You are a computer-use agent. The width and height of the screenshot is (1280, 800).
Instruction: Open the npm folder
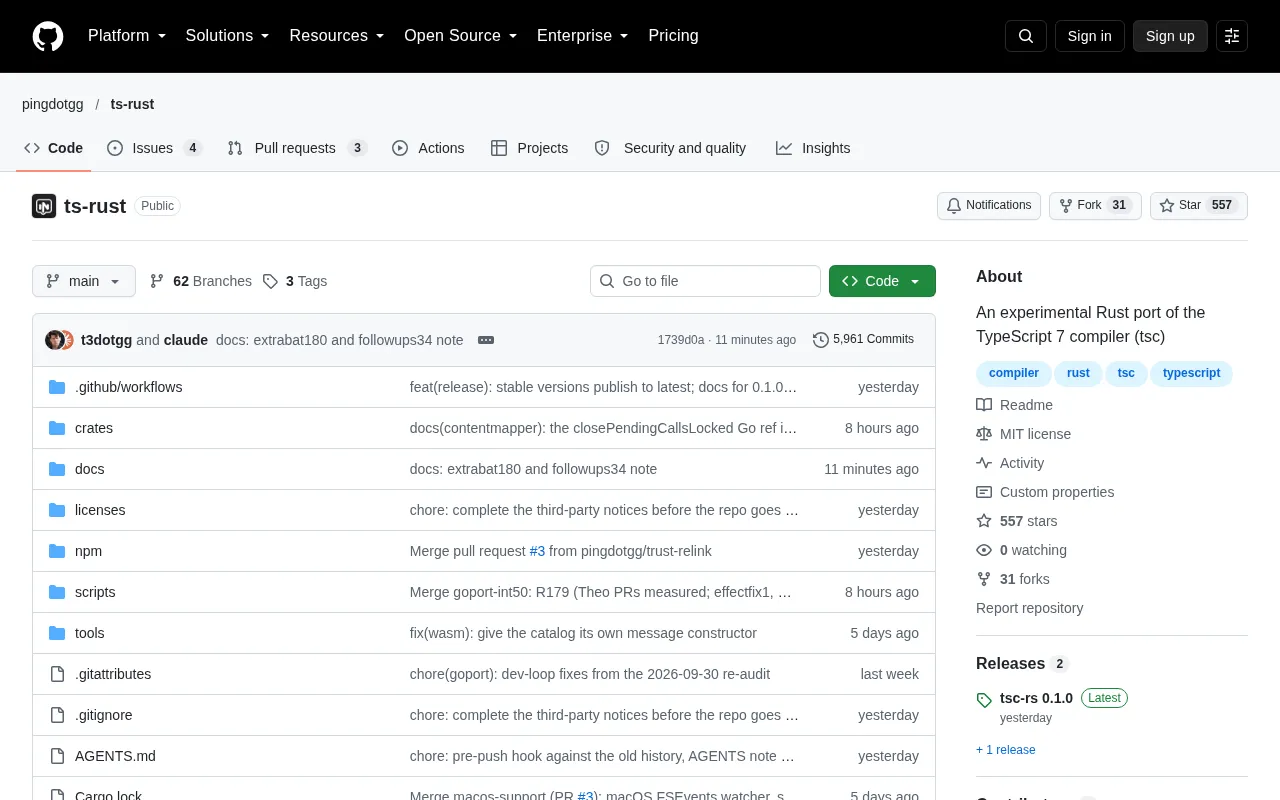click(x=88, y=551)
